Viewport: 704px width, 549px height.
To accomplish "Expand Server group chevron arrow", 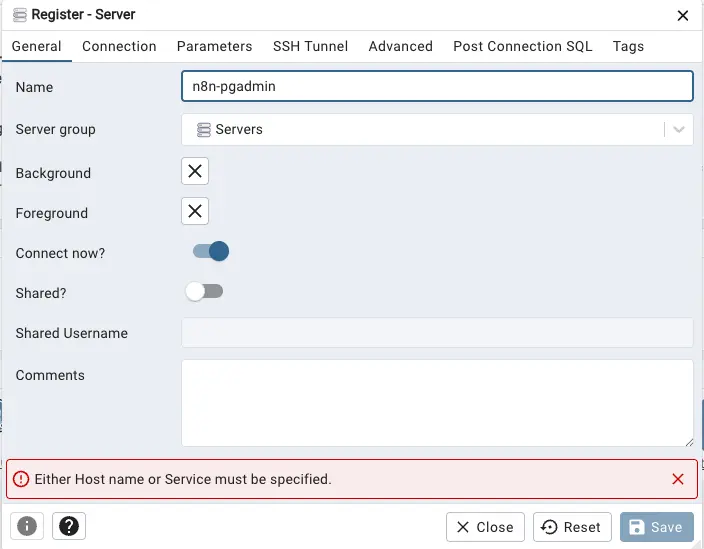I will click(x=679, y=130).
